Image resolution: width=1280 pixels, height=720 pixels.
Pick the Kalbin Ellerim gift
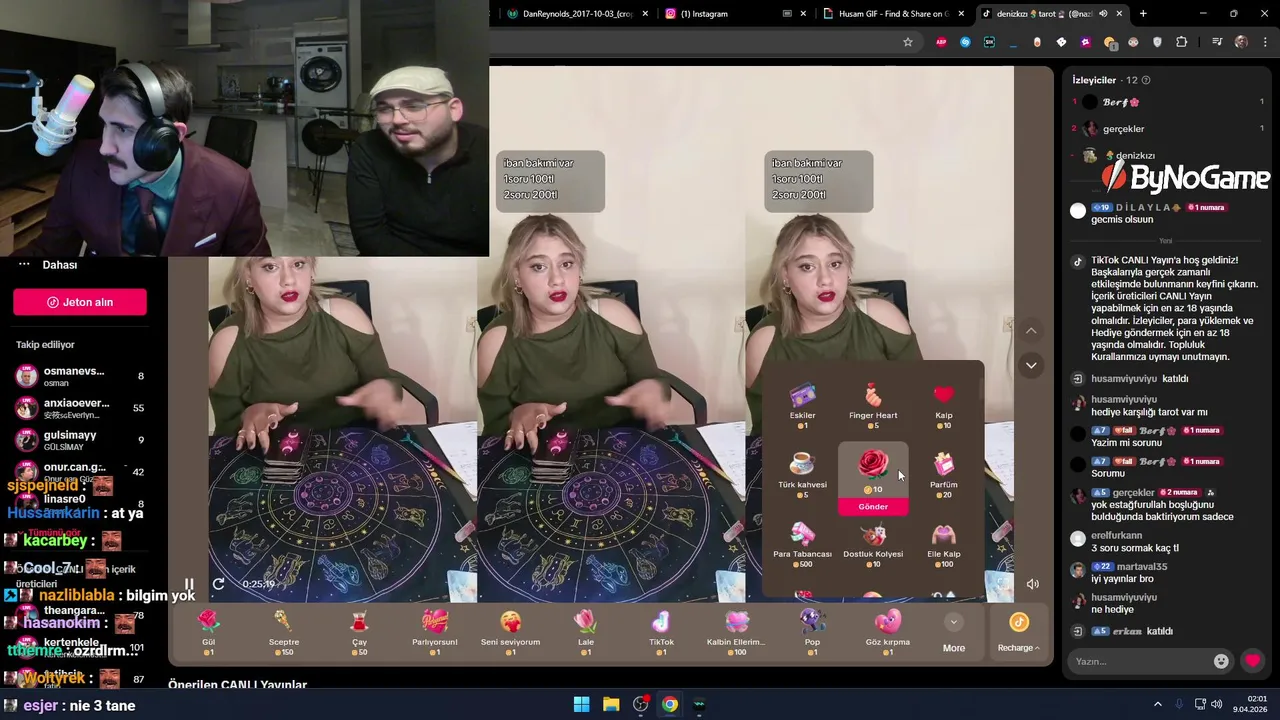point(736,632)
